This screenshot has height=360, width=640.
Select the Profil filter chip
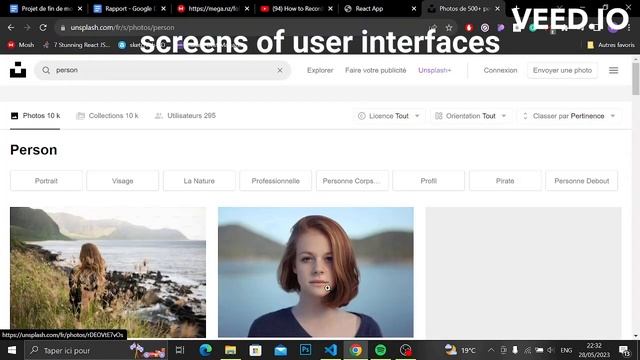point(429,181)
